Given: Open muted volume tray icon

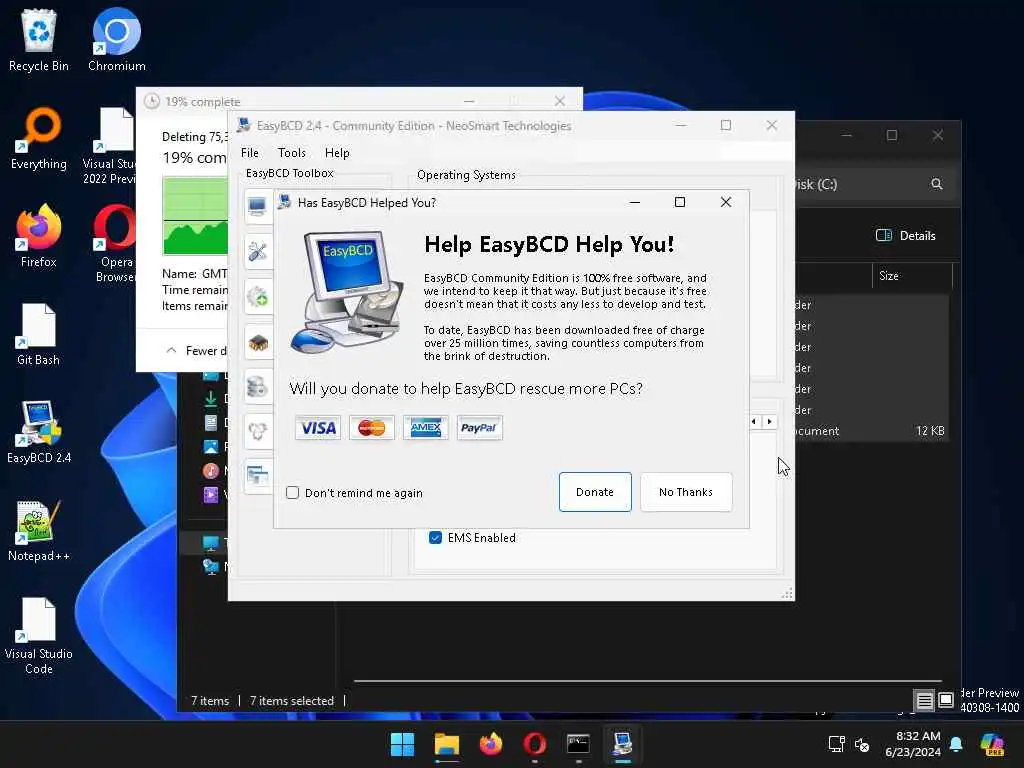Looking at the screenshot, I should (862, 744).
